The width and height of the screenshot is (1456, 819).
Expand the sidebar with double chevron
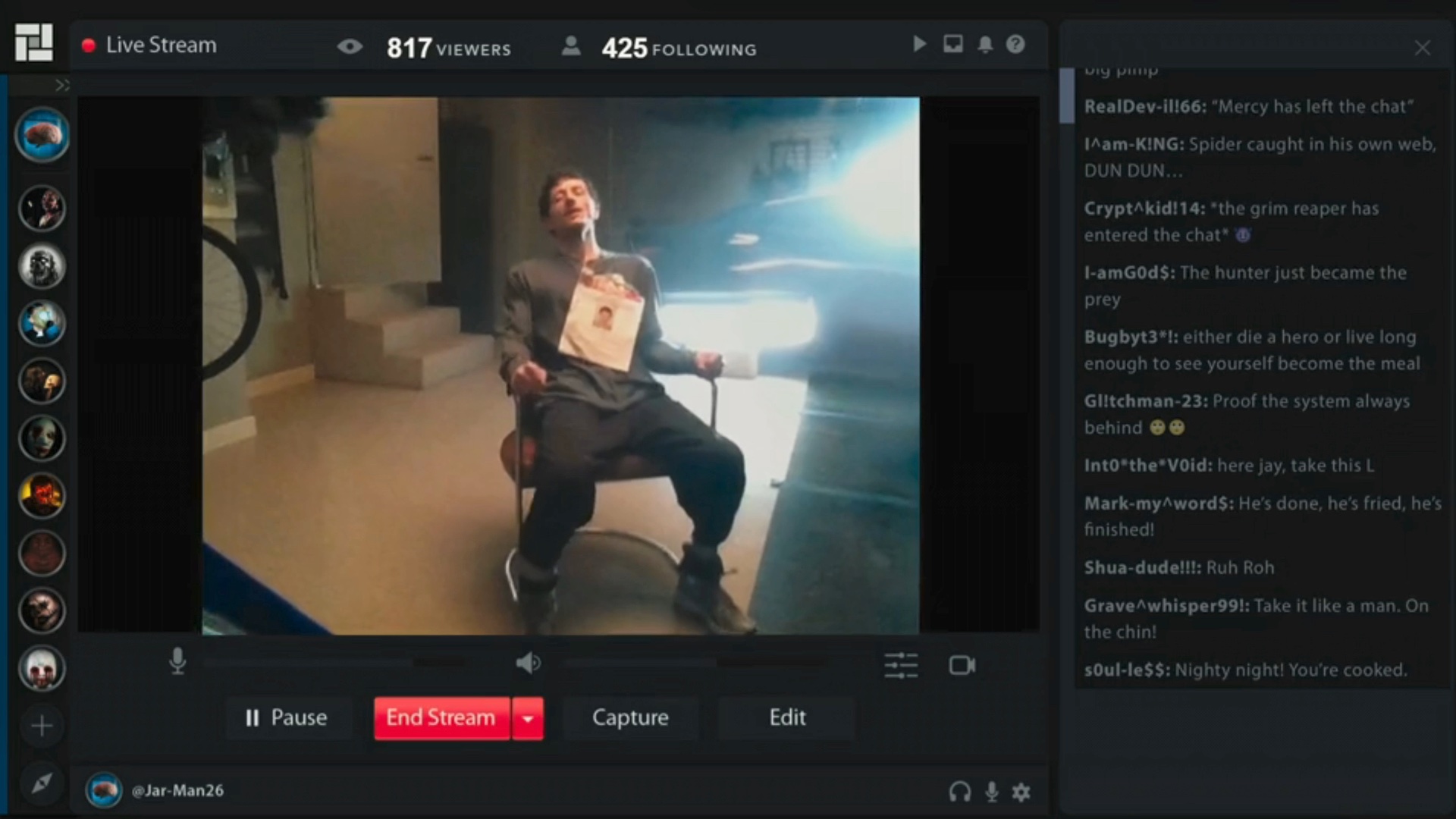(62, 85)
